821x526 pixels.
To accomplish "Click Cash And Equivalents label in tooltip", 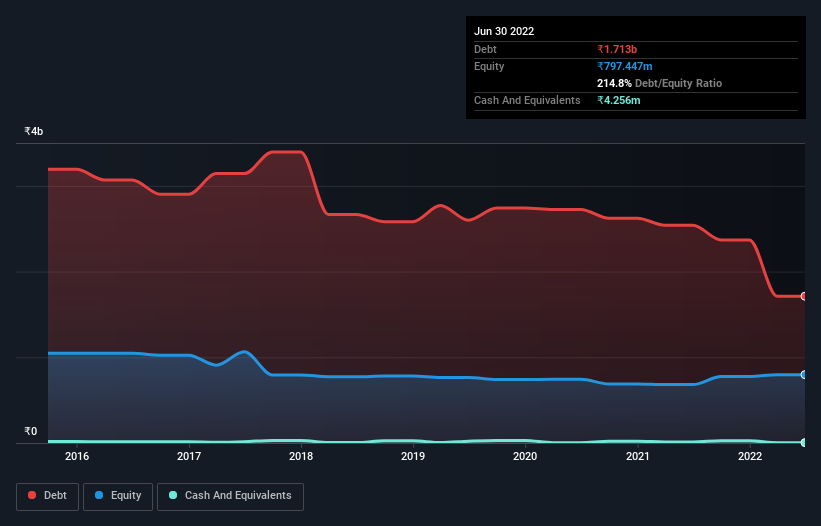I will (527, 100).
